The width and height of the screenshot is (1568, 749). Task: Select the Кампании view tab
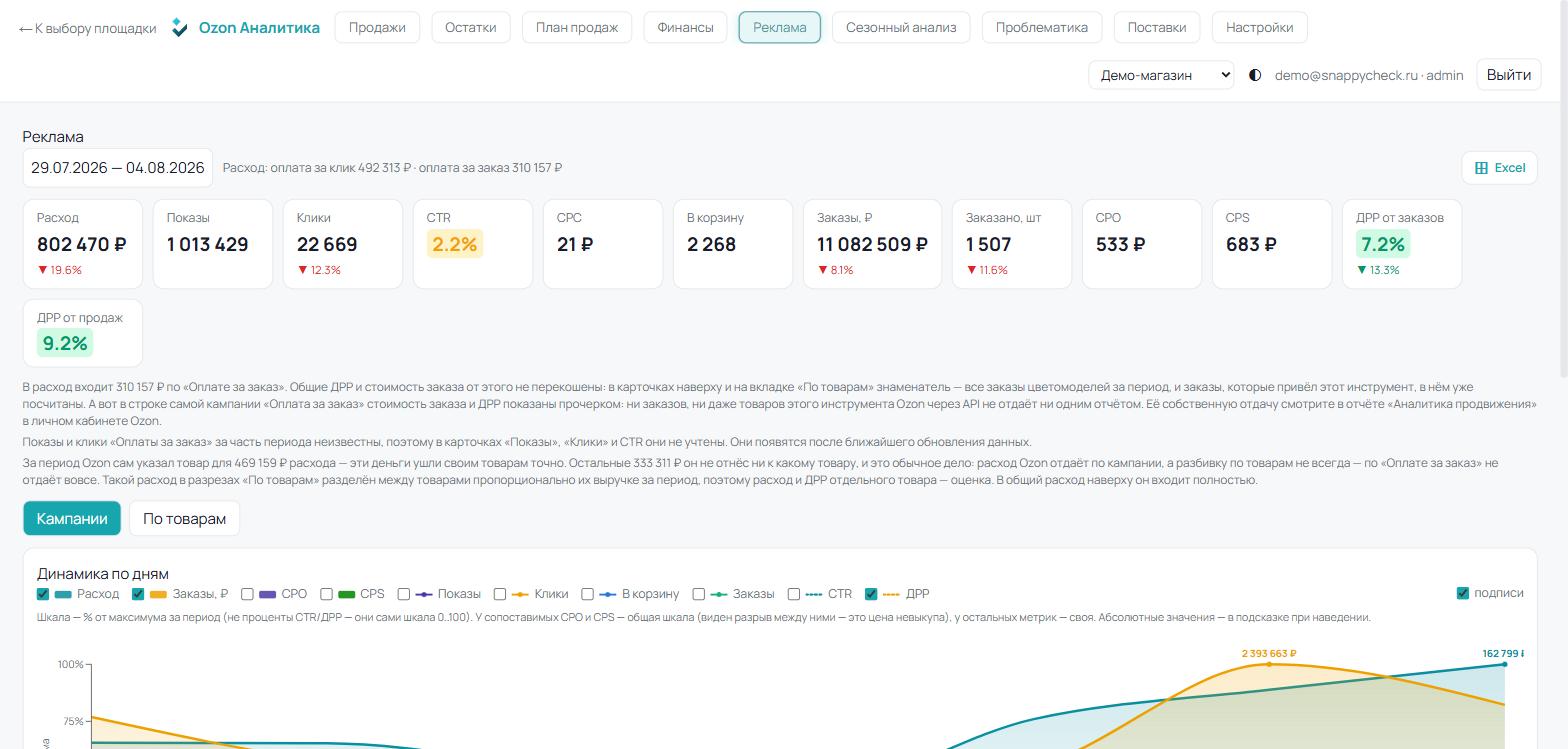pos(72,518)
